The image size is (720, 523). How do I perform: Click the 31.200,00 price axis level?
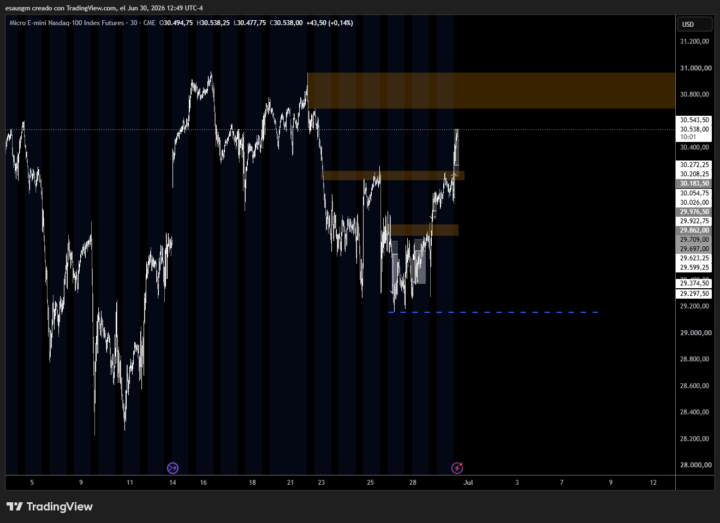click(x=694, y=41)
